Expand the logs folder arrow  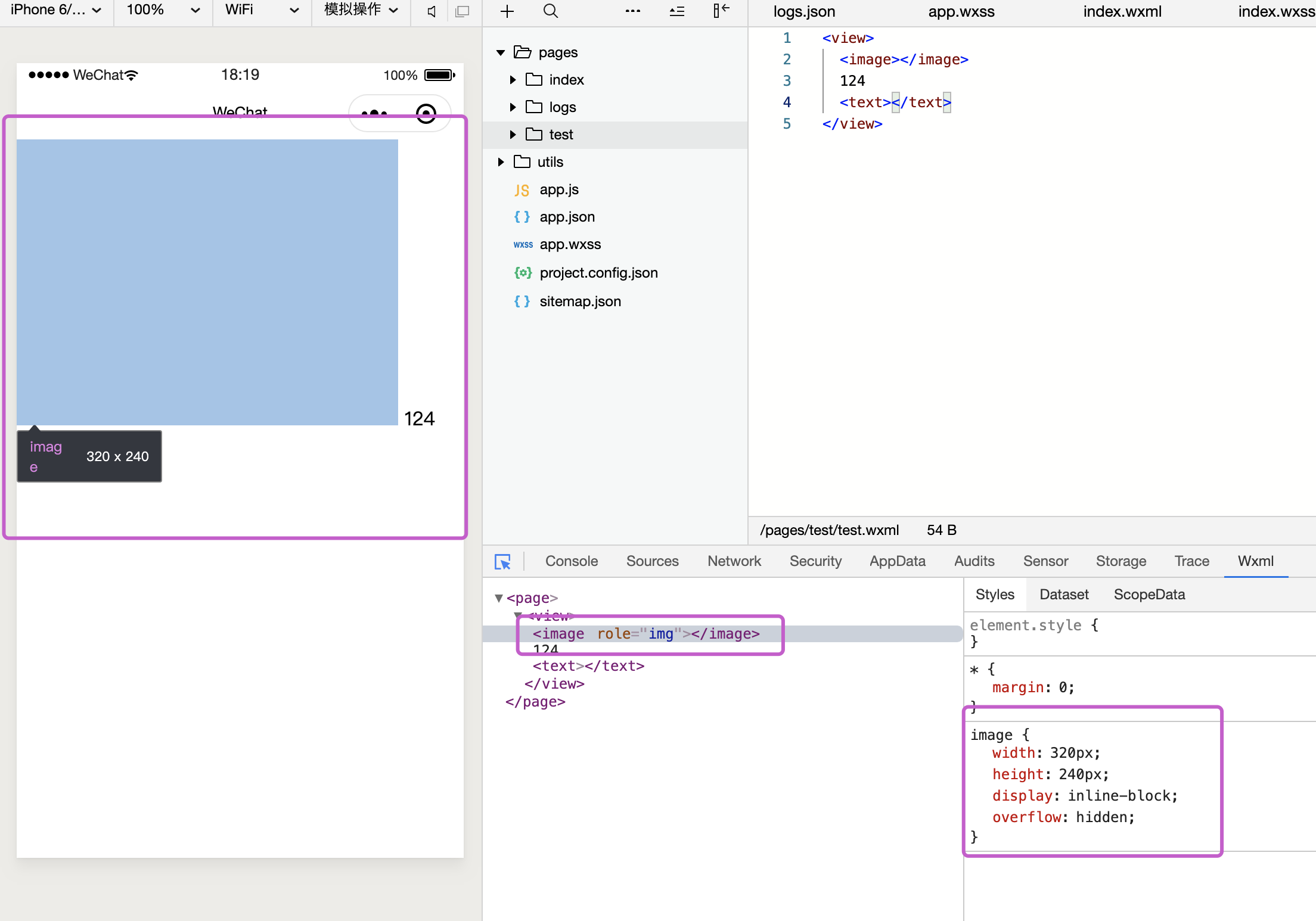(513, 107)
